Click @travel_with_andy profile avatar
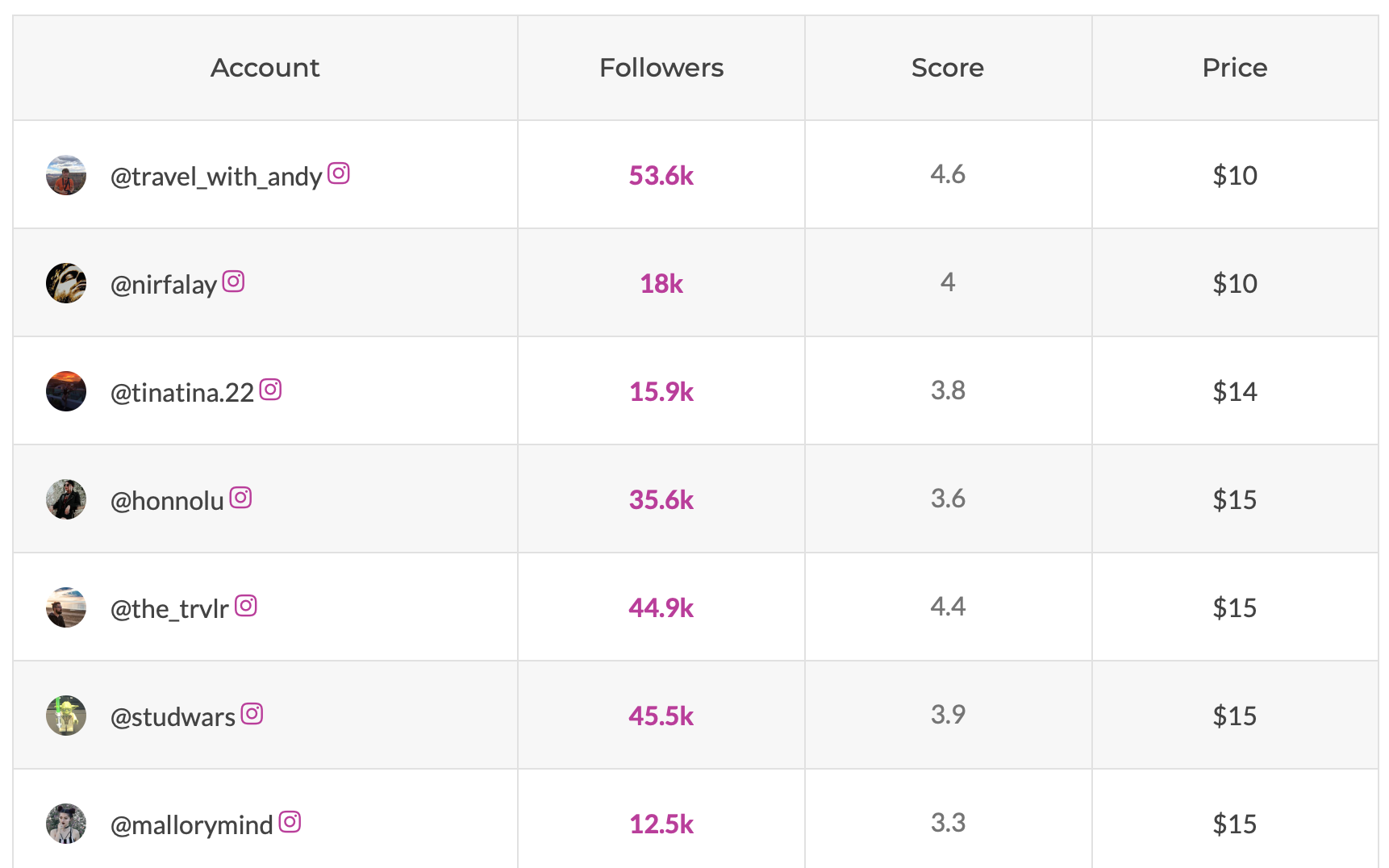This screenshot has width=1389, height=868. (66, 176)
